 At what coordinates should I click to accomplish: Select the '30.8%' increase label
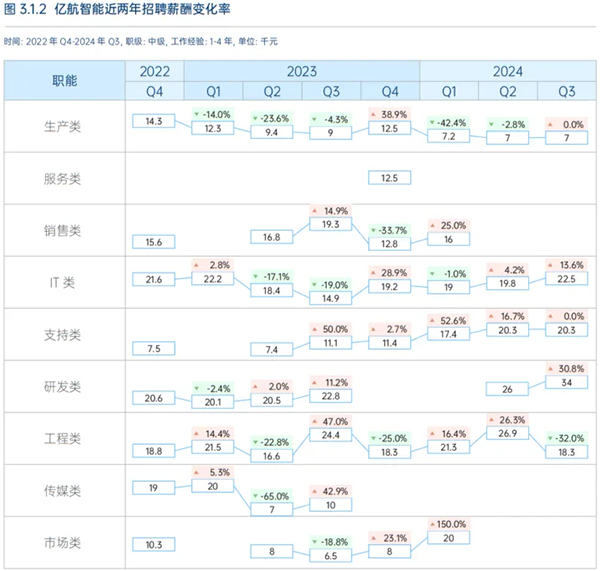coord(566,369)
